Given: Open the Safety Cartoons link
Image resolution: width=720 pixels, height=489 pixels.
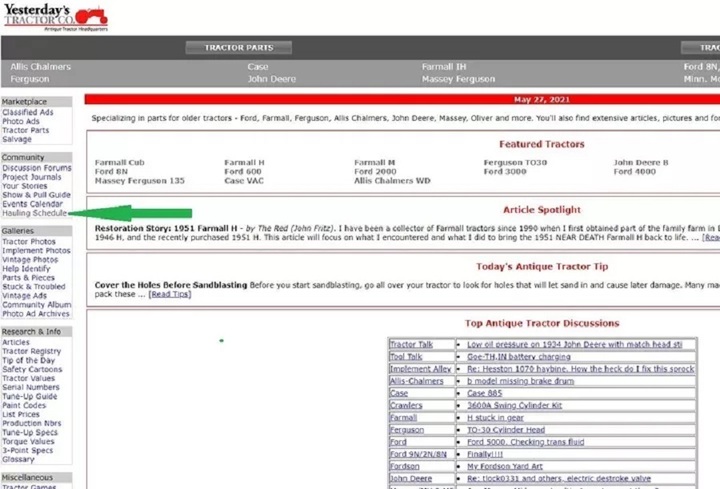Looking at the screenshot, I should (32, 369).
